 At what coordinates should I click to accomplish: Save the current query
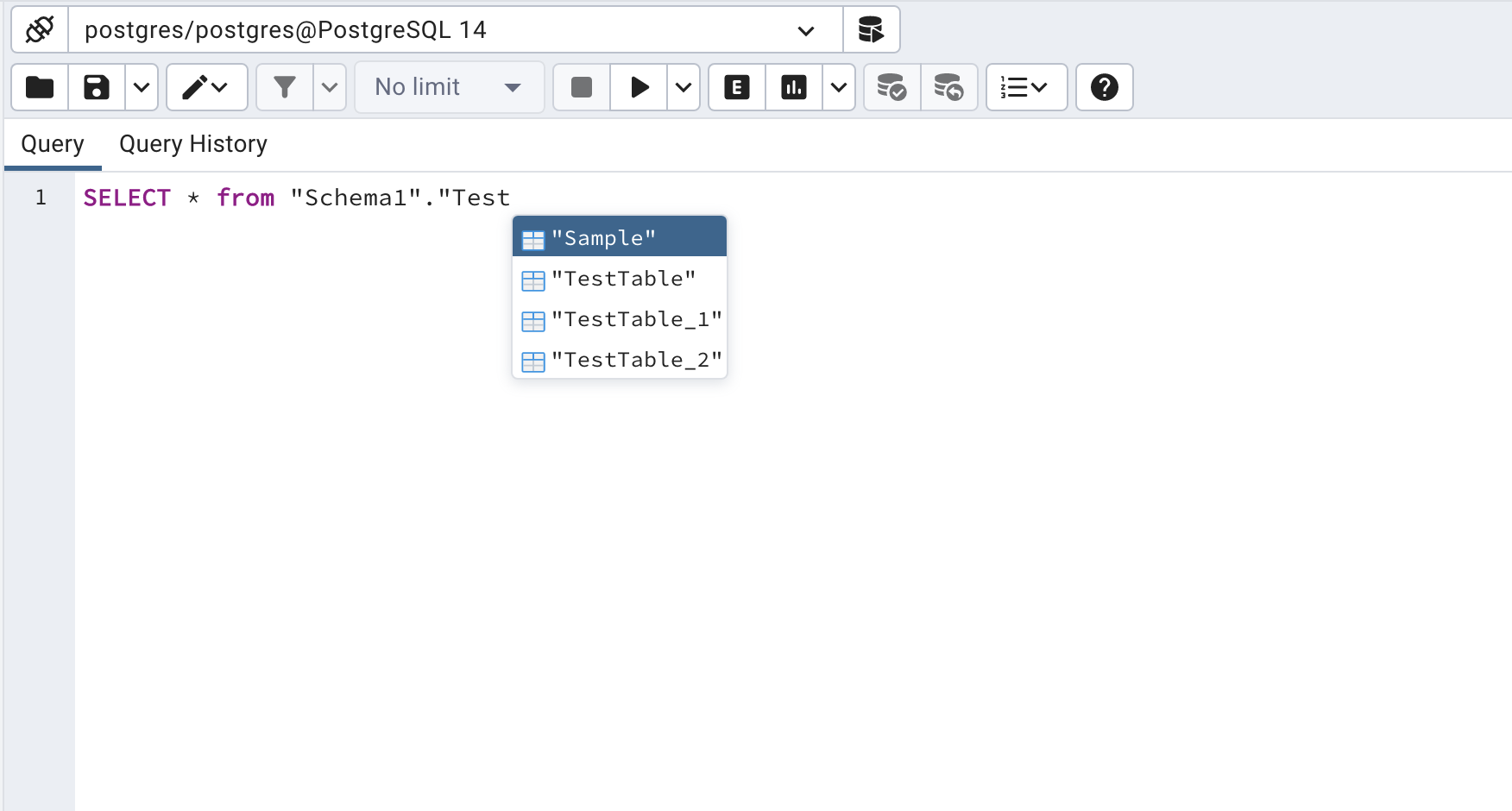tap(96, 87)
